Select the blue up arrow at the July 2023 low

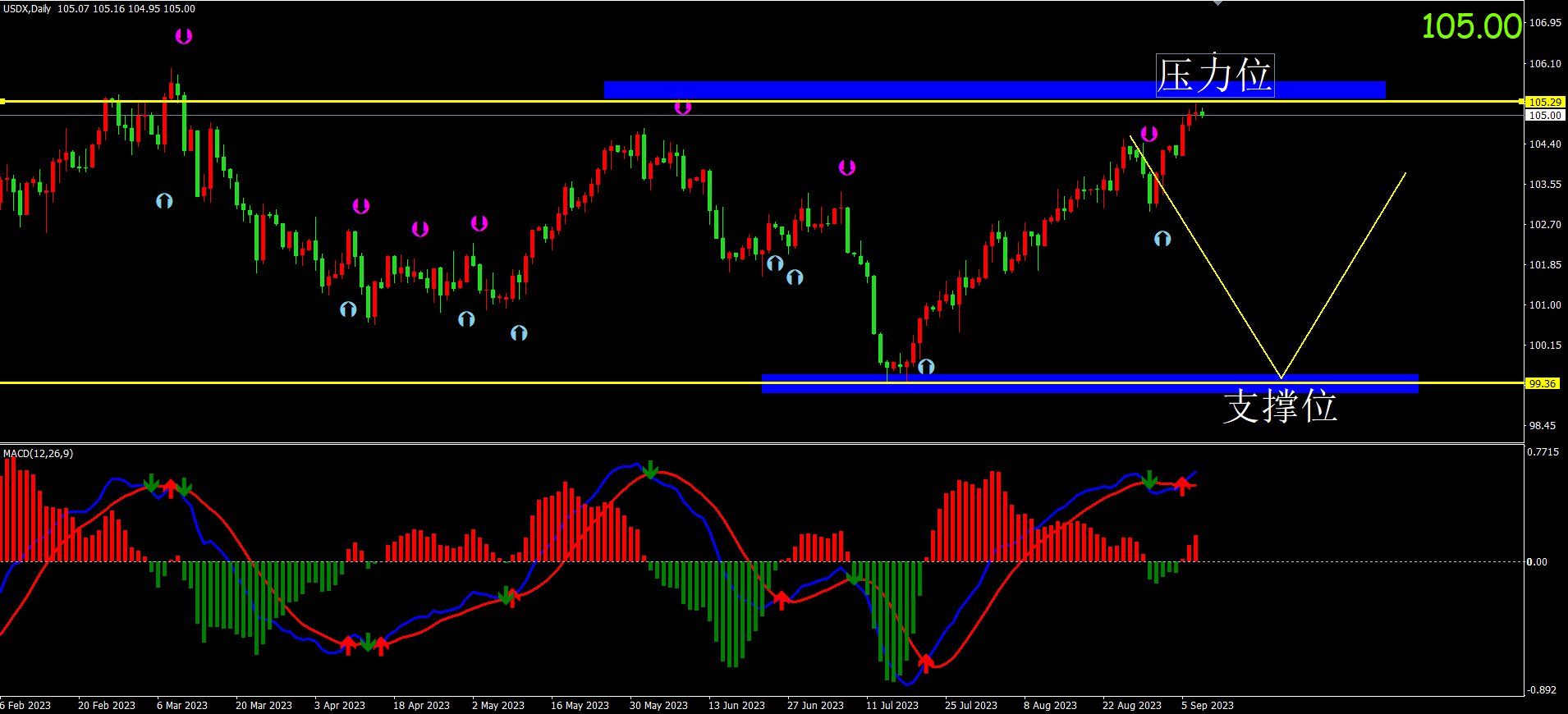click(x=926, y=366)
